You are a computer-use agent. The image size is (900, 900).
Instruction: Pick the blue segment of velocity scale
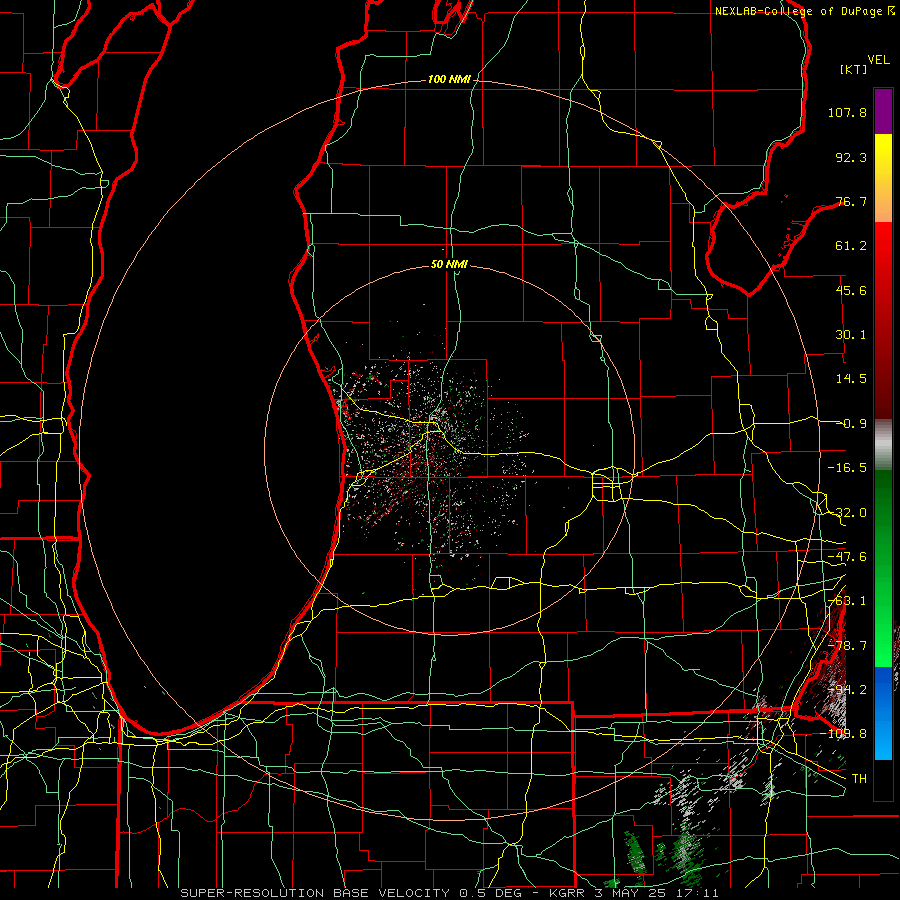883,713
